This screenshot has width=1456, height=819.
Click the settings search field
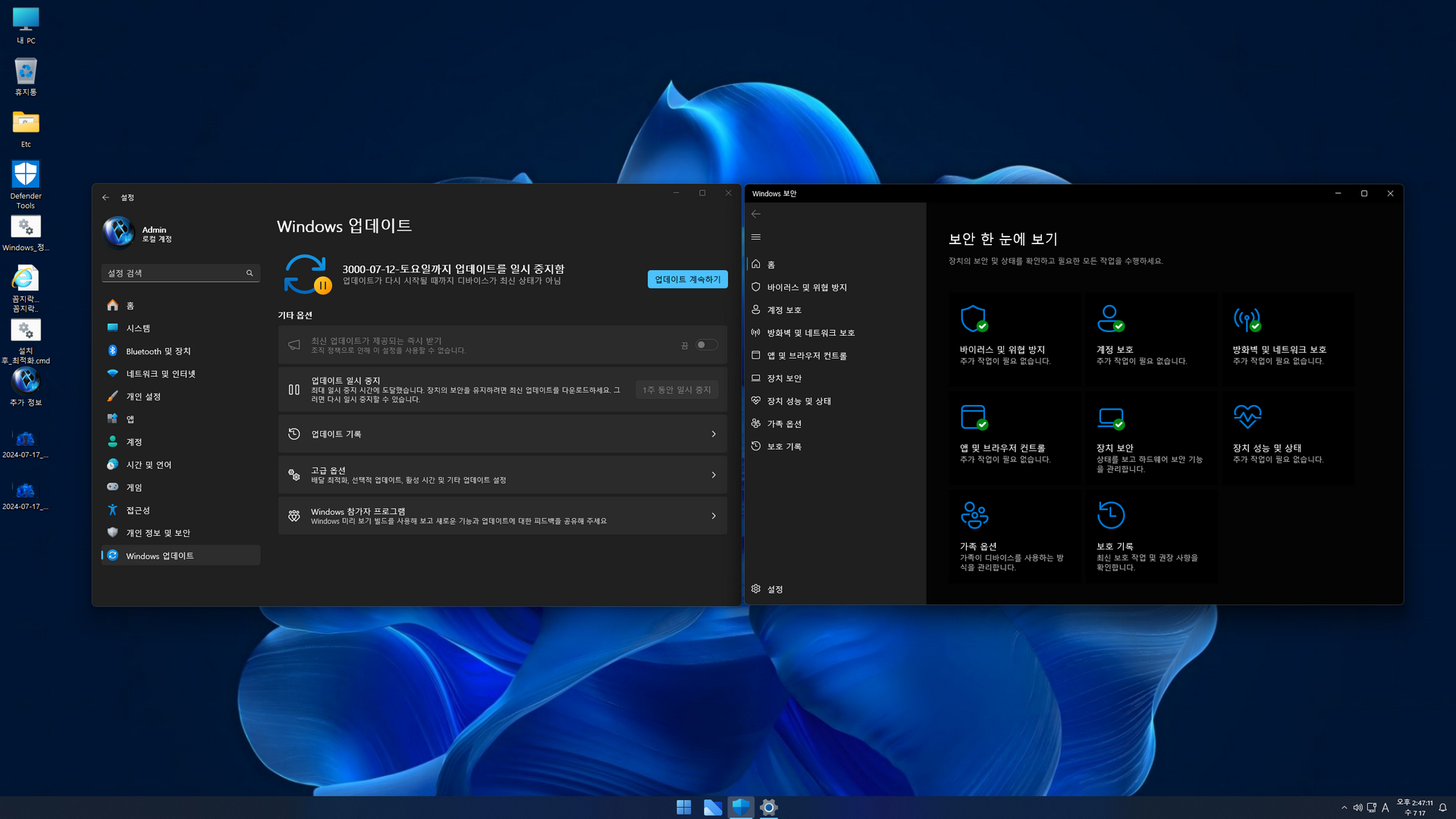tap(176, 273)
